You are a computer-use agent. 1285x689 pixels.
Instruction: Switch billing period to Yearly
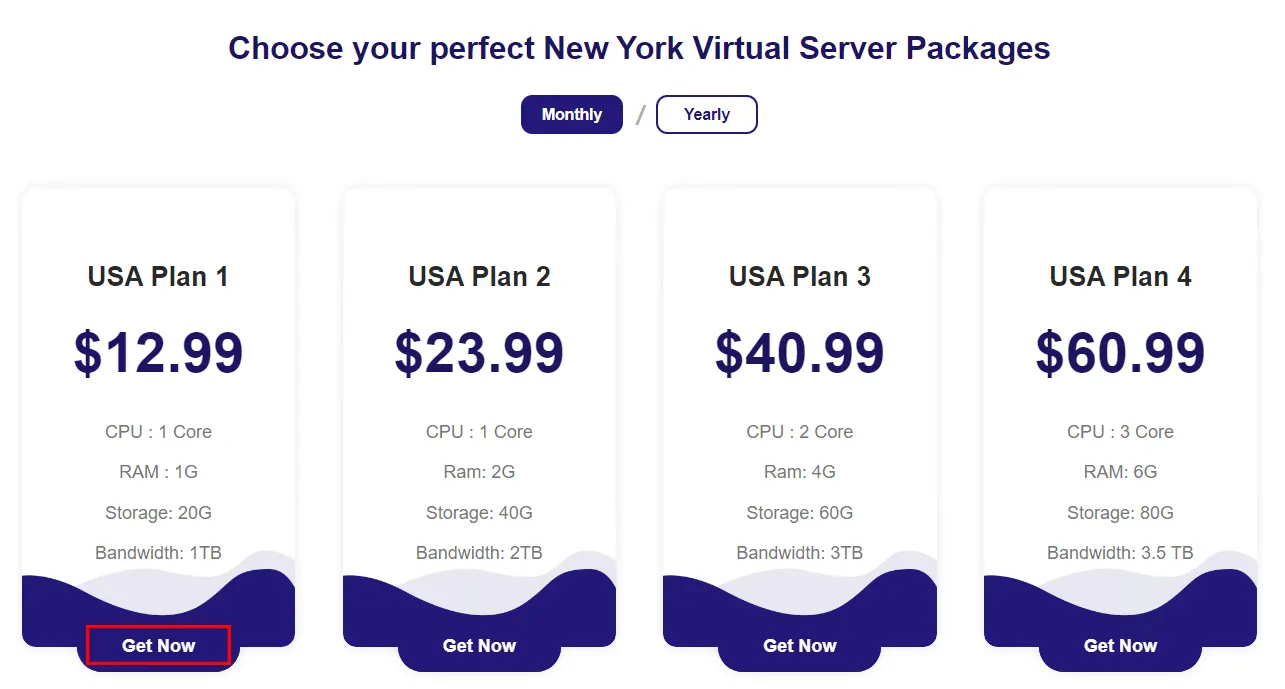706,114
